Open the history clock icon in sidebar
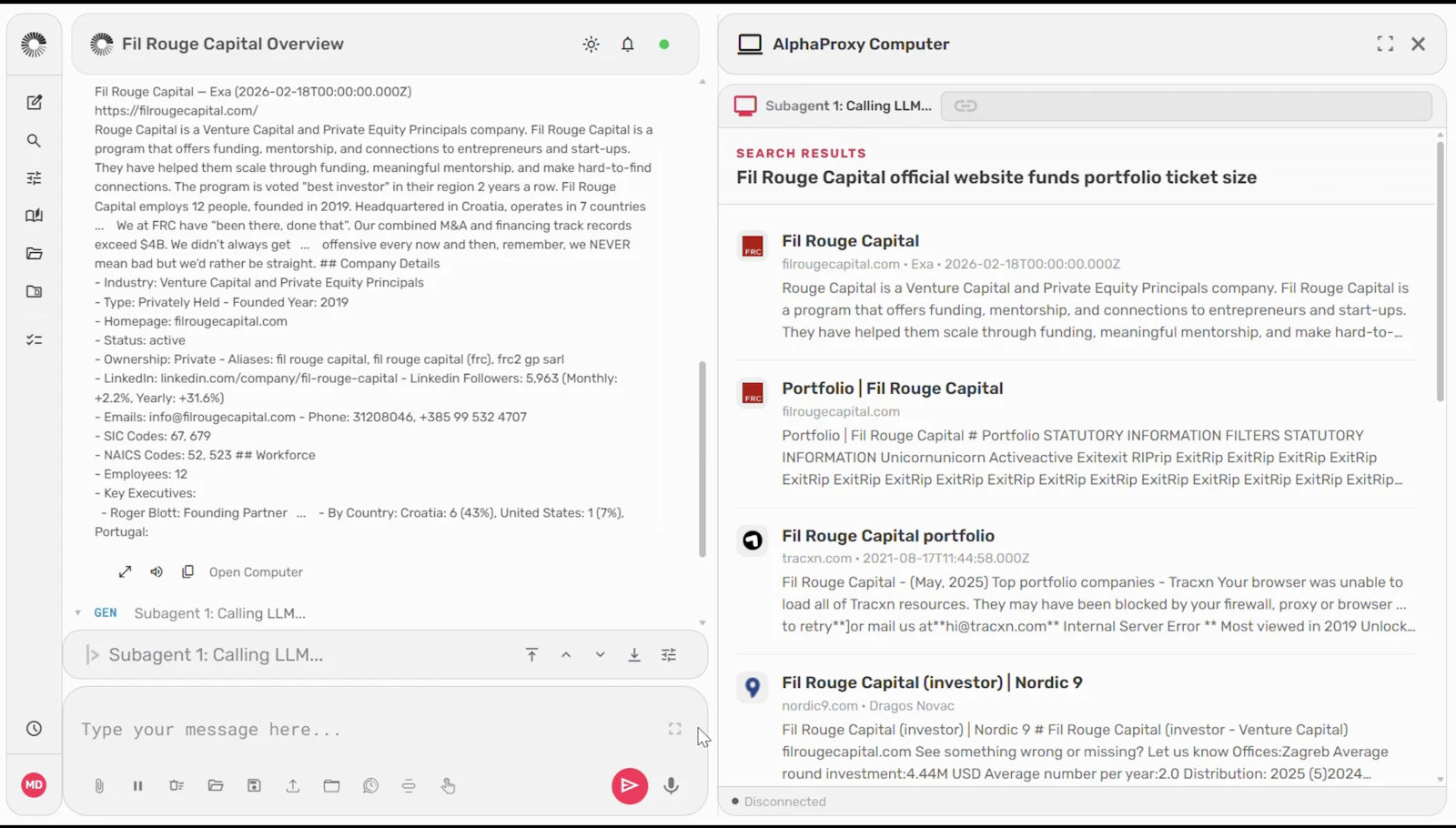This screenshot has width=1456, height=828. click(x=34, y=729)
